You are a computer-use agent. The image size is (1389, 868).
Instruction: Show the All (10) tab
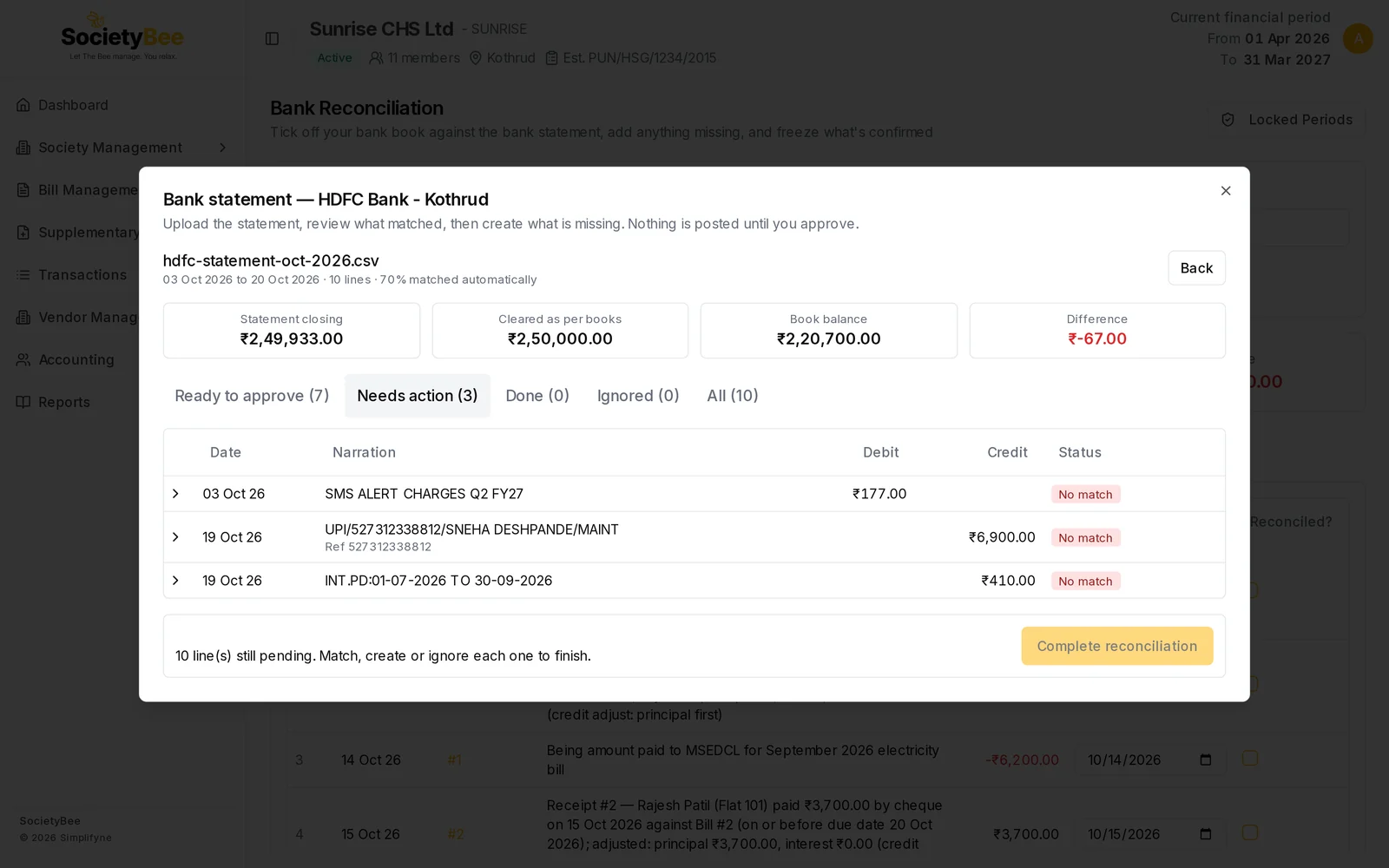(x=733, y=396)
